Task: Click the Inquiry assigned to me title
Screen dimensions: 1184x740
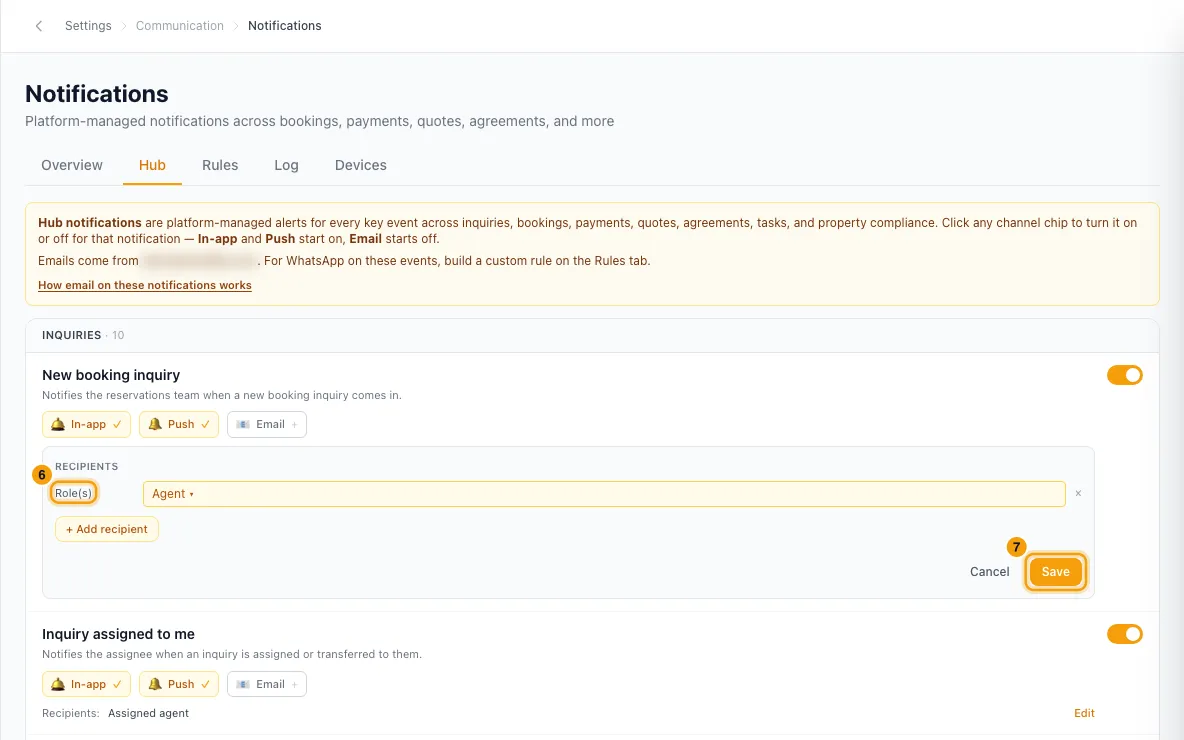Action: click(119, 634)
